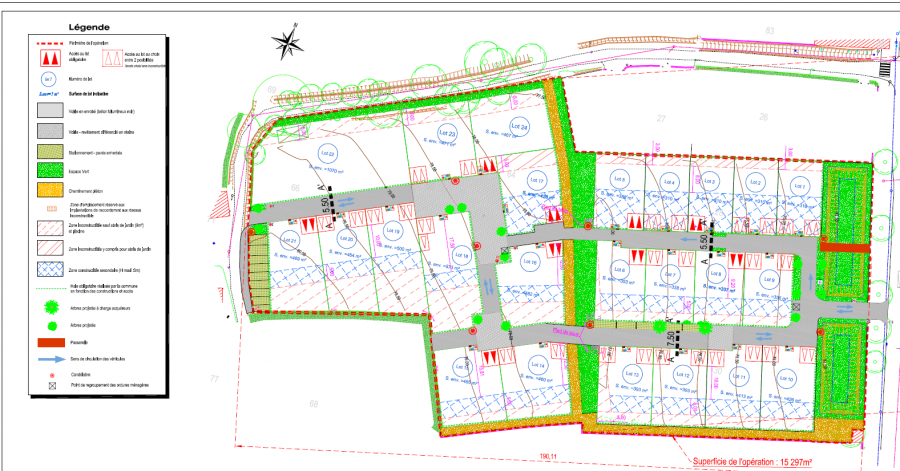Click the blue cross-hatched secondary zone swatch
Screen dimensions: 900x471
[47, 269]
